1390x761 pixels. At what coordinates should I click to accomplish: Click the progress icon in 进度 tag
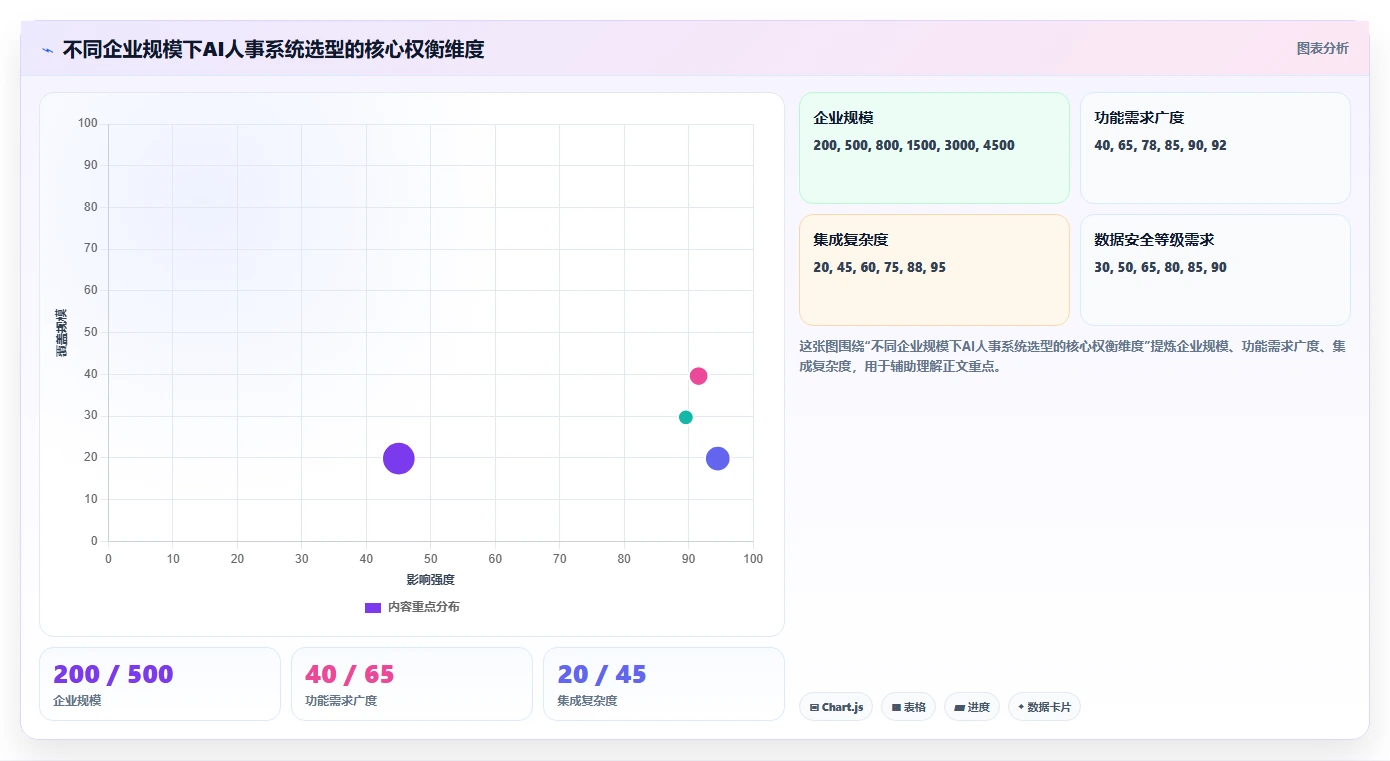959,708
